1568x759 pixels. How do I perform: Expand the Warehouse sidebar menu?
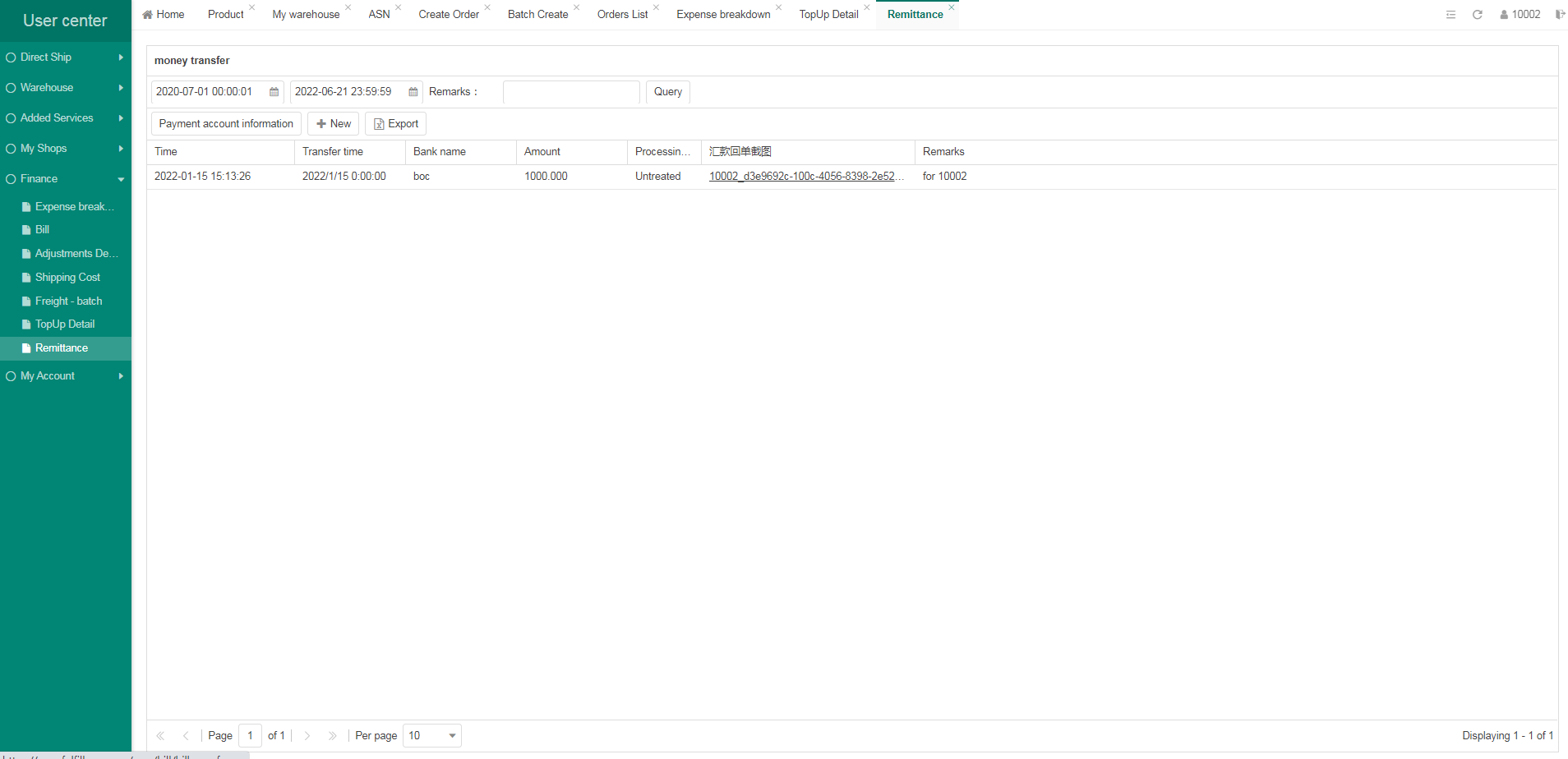66,88
